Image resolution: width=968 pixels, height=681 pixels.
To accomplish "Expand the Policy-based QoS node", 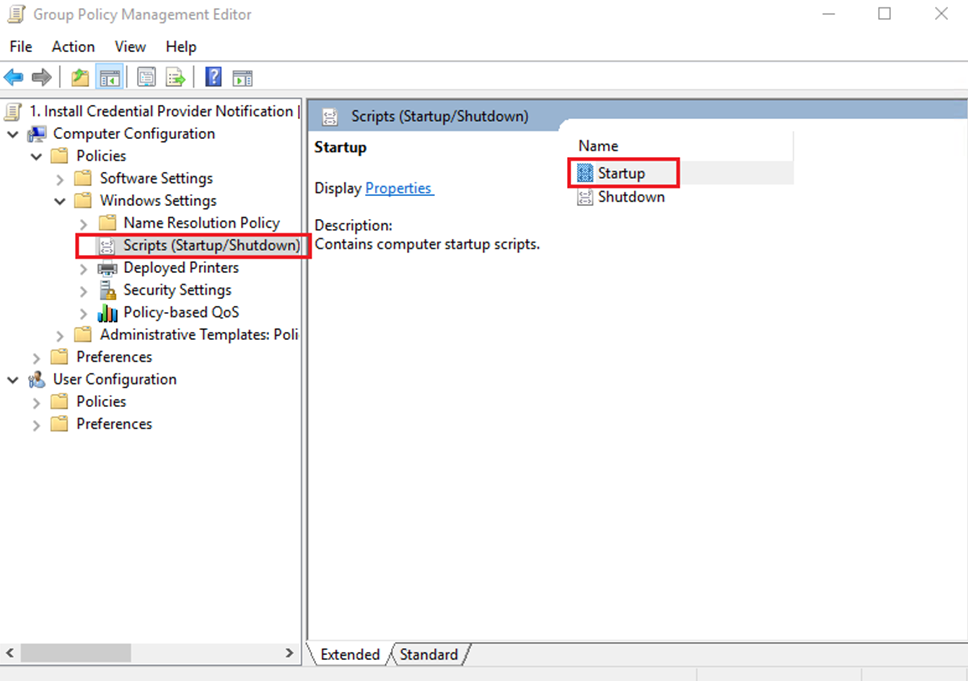I will coord(84,314).
